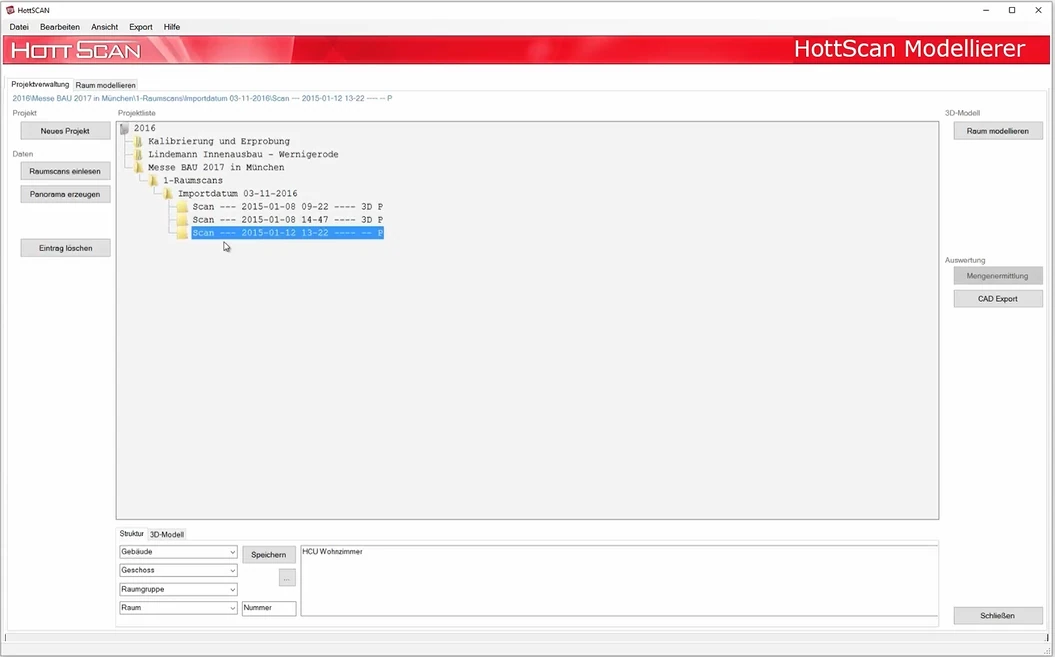
Task: Click the Schließen button
Action: tap(998, 615)
